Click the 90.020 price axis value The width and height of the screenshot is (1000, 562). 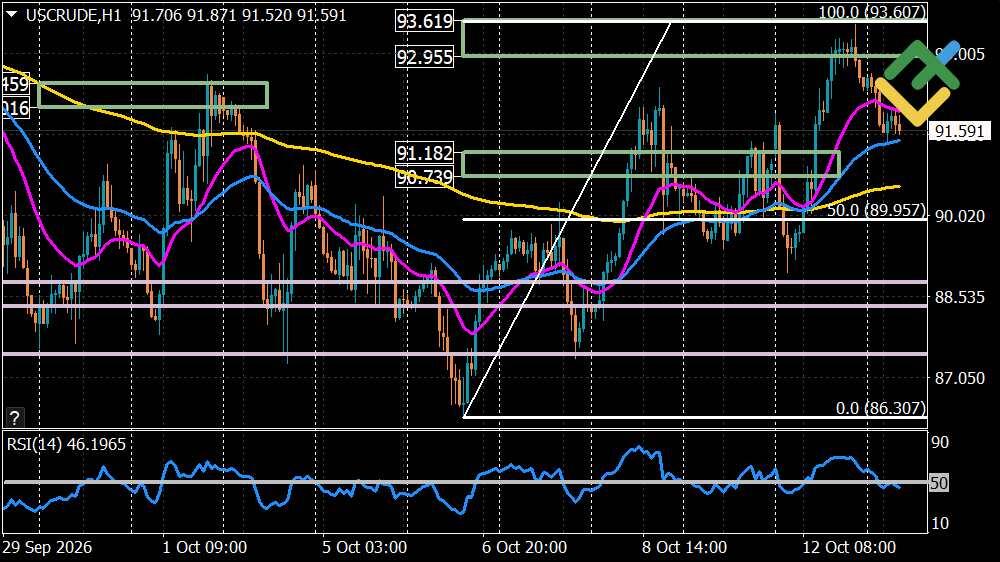click(x=959, y=216)
